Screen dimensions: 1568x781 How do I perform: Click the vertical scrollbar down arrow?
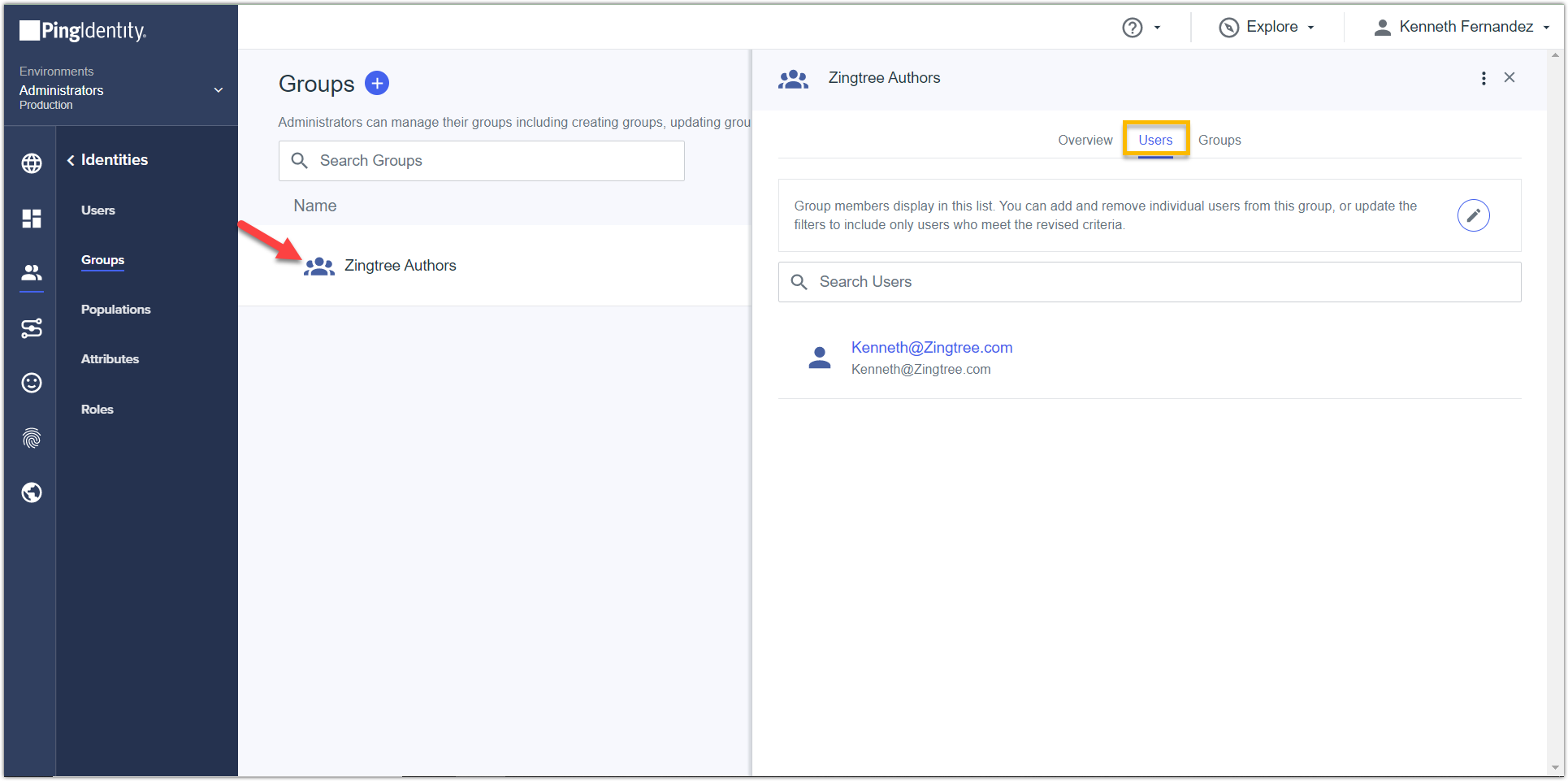(1556, 767)
